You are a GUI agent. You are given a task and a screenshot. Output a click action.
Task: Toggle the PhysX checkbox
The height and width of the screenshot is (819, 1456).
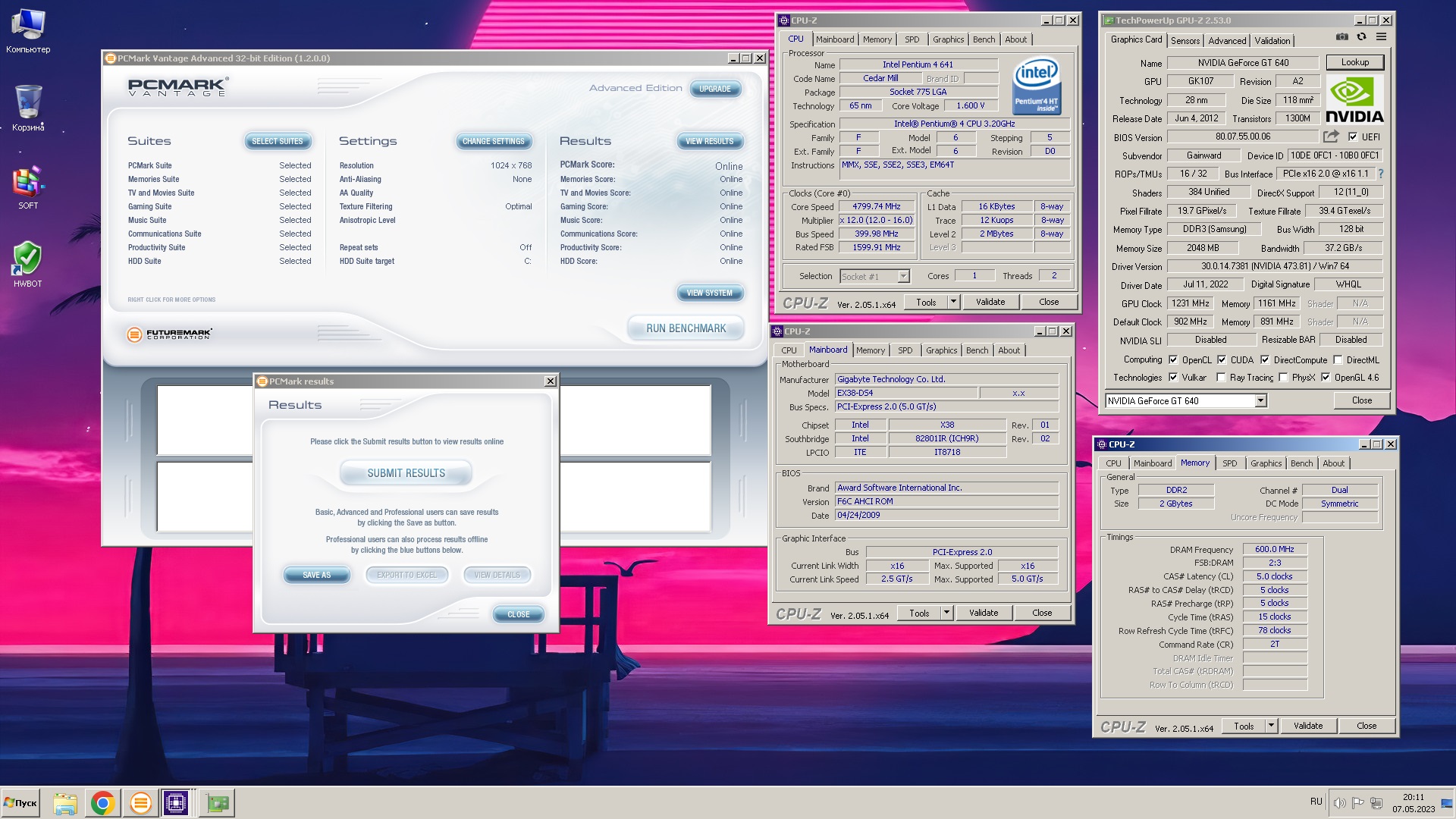(1283, 378)
